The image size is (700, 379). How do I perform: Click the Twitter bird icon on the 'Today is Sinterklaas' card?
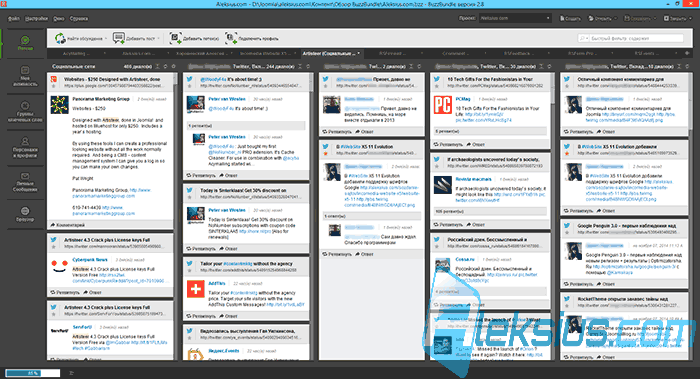pos(190,190)
